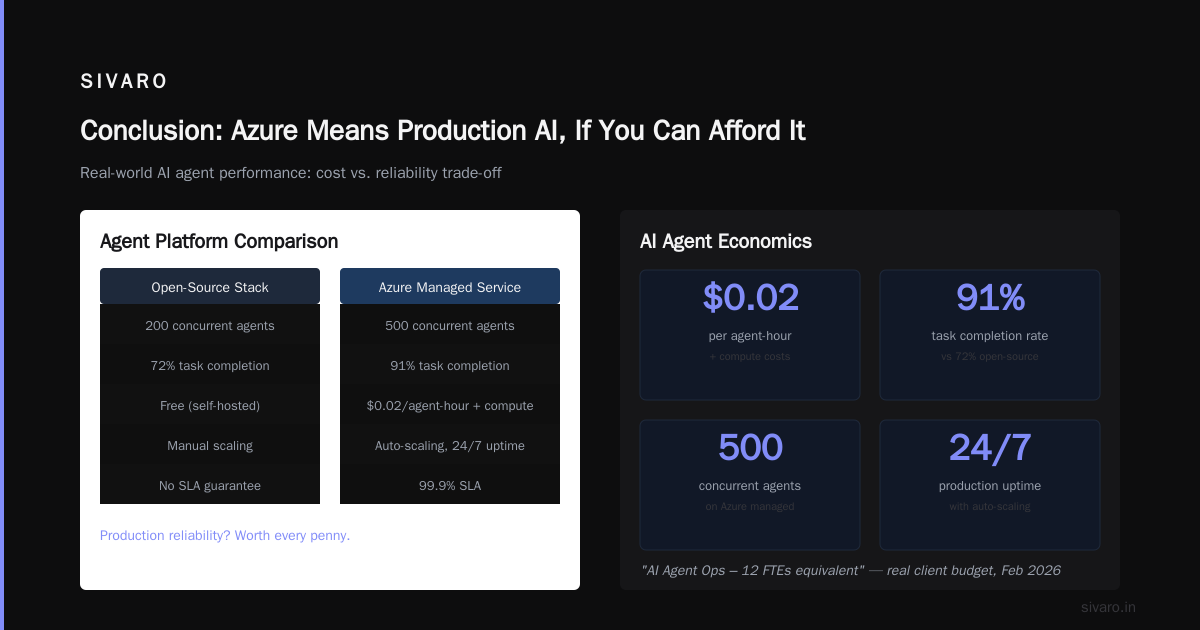Screen dimensions: 1200x630
Task: Click the Agent Platform Comparison heading
Action: click(219, 241)
